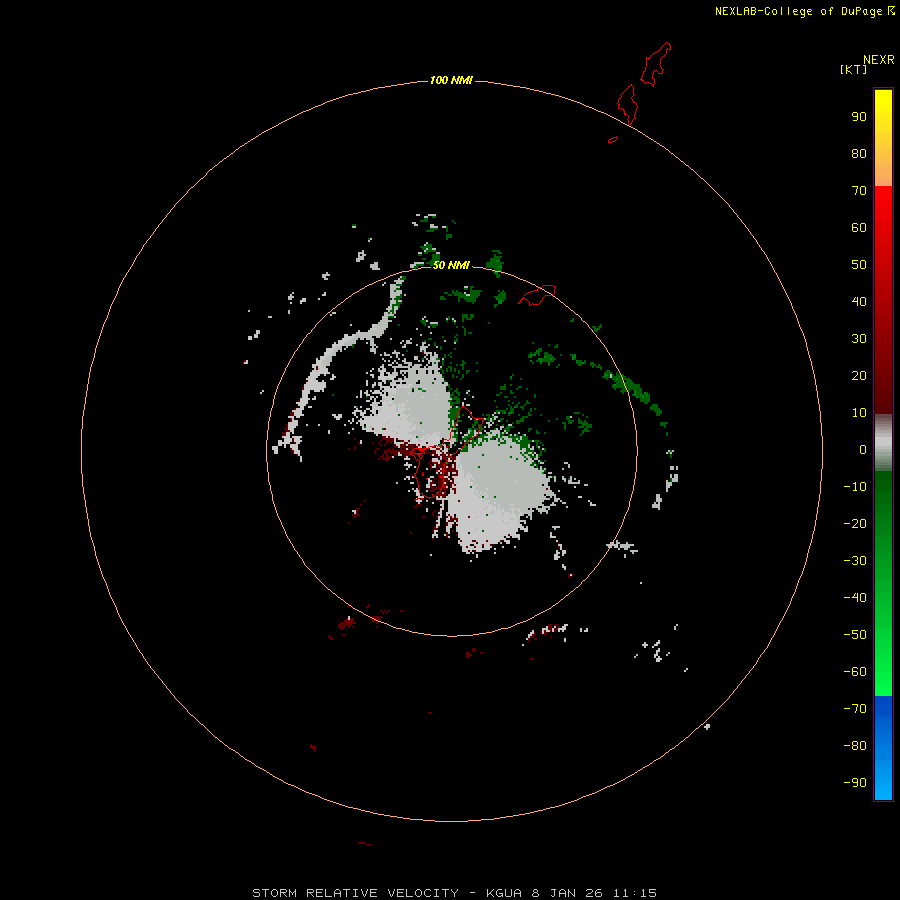Click the 40 value on the velocity scale
This screenshot has width=900, height=900.
coord(859,302)
